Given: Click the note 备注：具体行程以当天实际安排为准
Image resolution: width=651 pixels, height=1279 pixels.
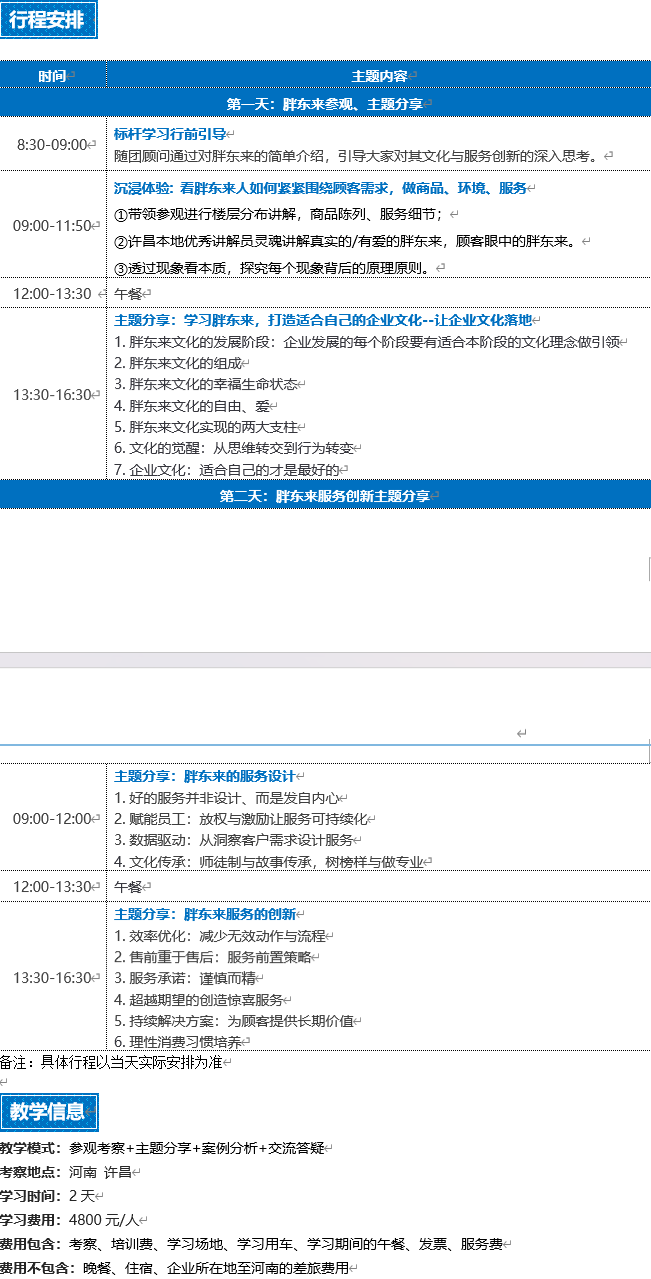Looking at the screenshot, I should (x=111, y=1062).
